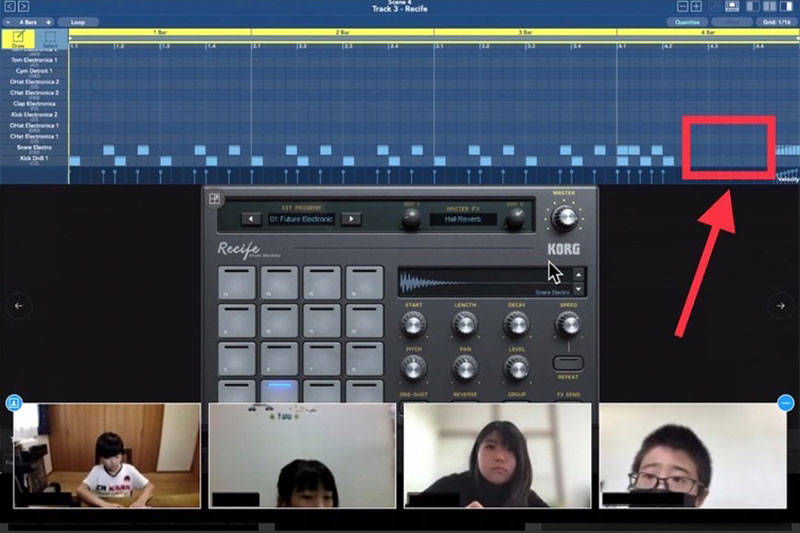Show the keyboard layout view icon
This screenshot has height=533, width=800.
(x=732, y=6)
